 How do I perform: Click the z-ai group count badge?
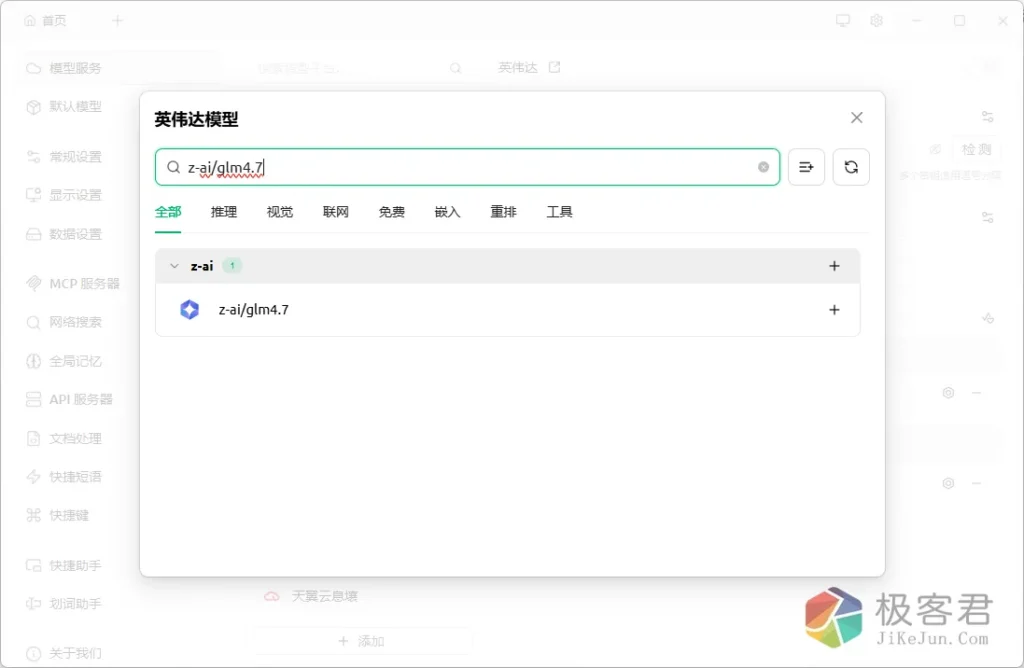tap(232, 266)
